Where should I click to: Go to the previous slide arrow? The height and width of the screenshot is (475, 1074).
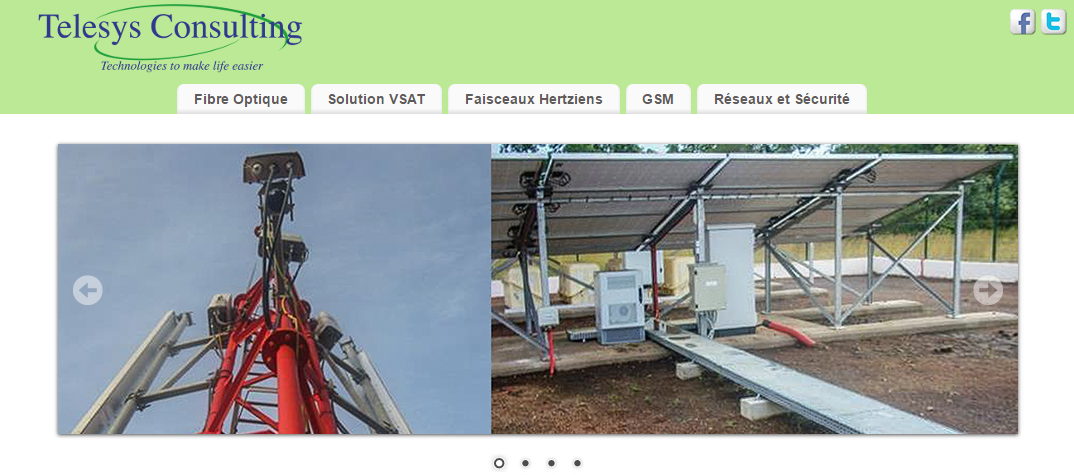(88, 291)
